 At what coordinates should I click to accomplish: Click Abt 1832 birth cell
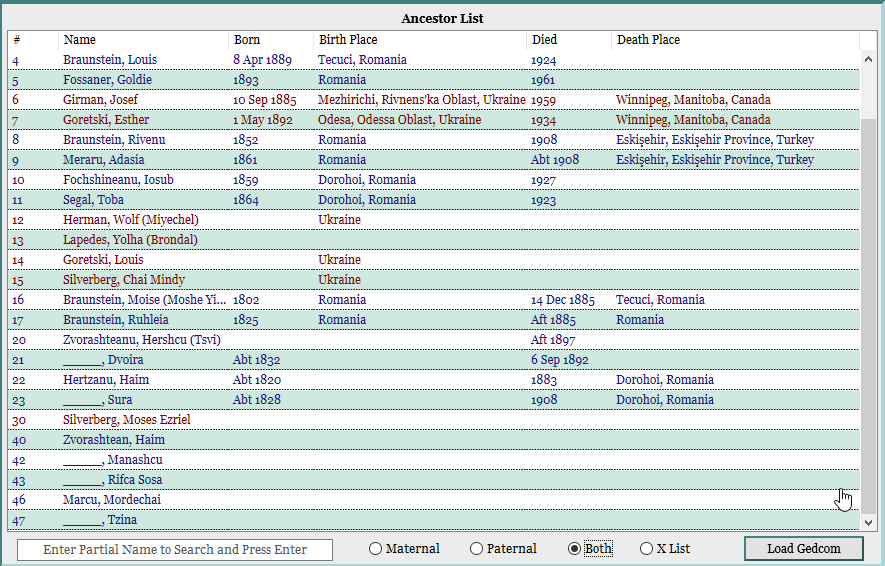(257, 360)
